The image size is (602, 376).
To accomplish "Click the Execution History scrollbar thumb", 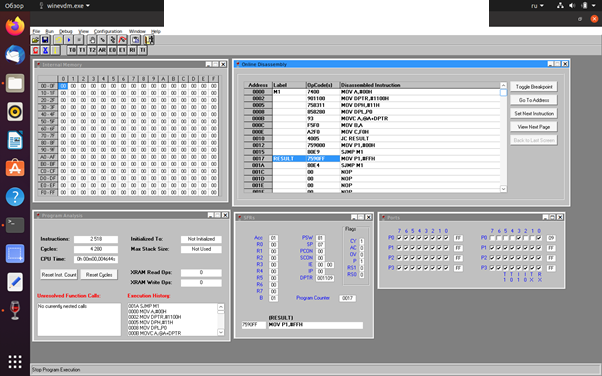I will click(x=221, y=312).
